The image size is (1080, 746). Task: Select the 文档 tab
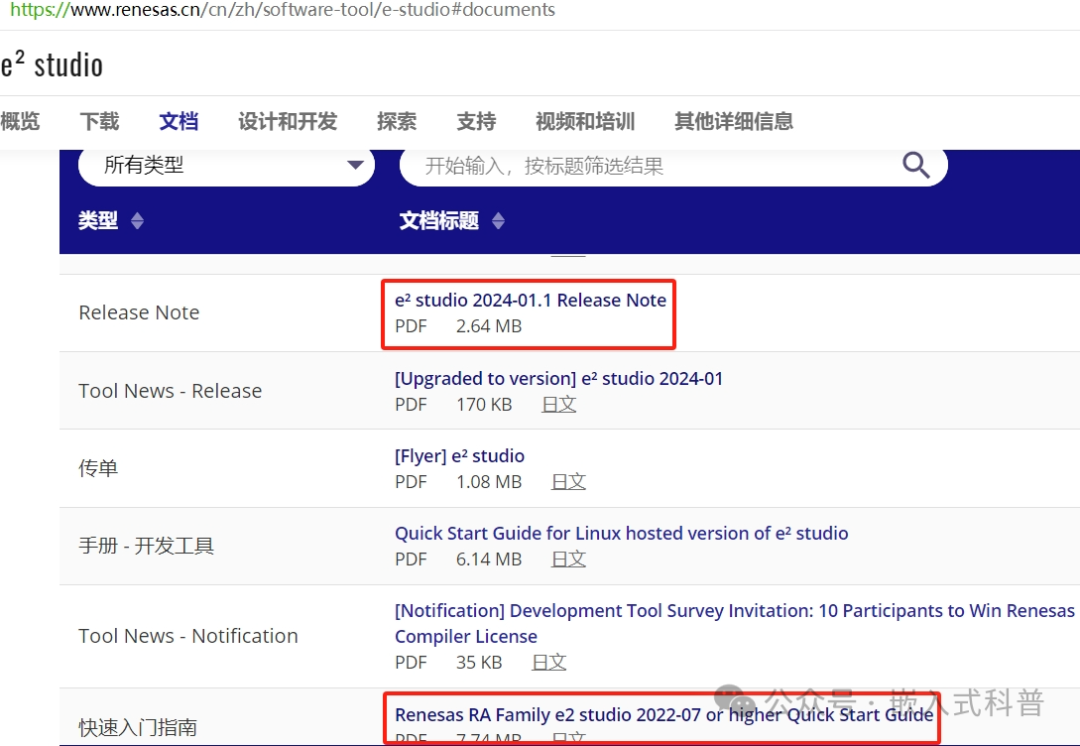(x=178, y=121)
